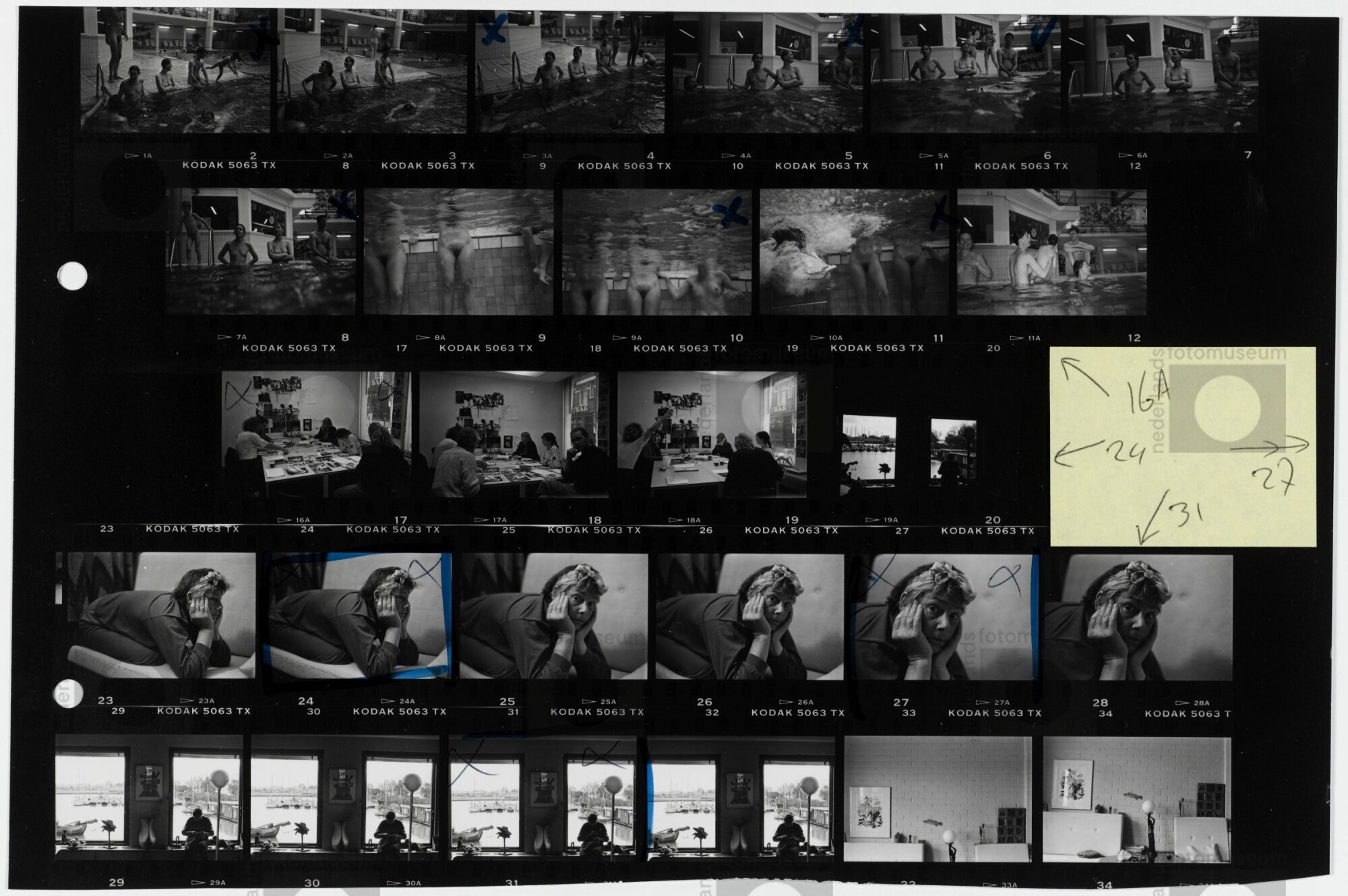The width and height of the screenshot is (1348, 896).
Task: Click the fotomuseum circle logo on sticky note
Action: pos(1227,409)
